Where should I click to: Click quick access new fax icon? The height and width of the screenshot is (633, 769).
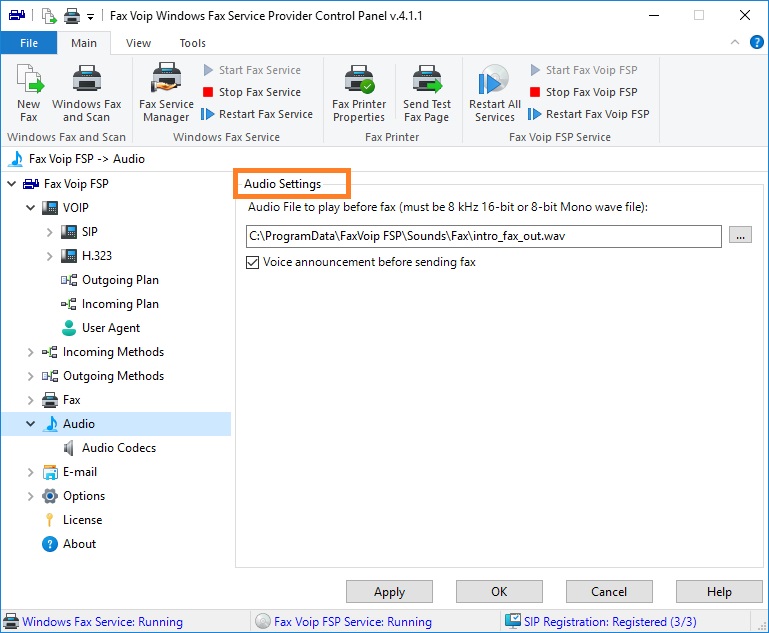pos(49,16)
